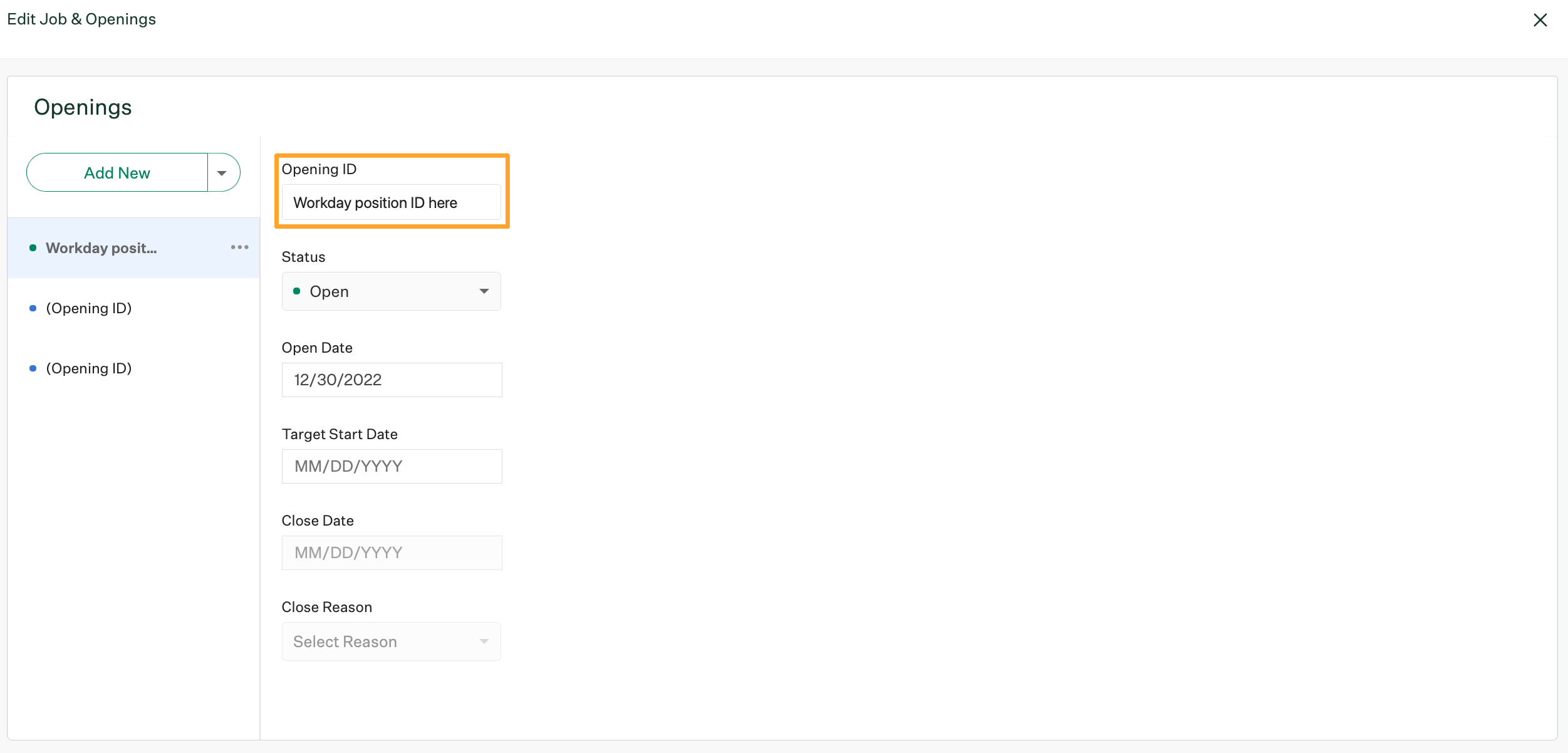Image resolution: width=1568 pixels, height=753 pixels.
Task: Click the second unnamed Opening ID item
Action: pyautogui.click(x=88, y=368)
